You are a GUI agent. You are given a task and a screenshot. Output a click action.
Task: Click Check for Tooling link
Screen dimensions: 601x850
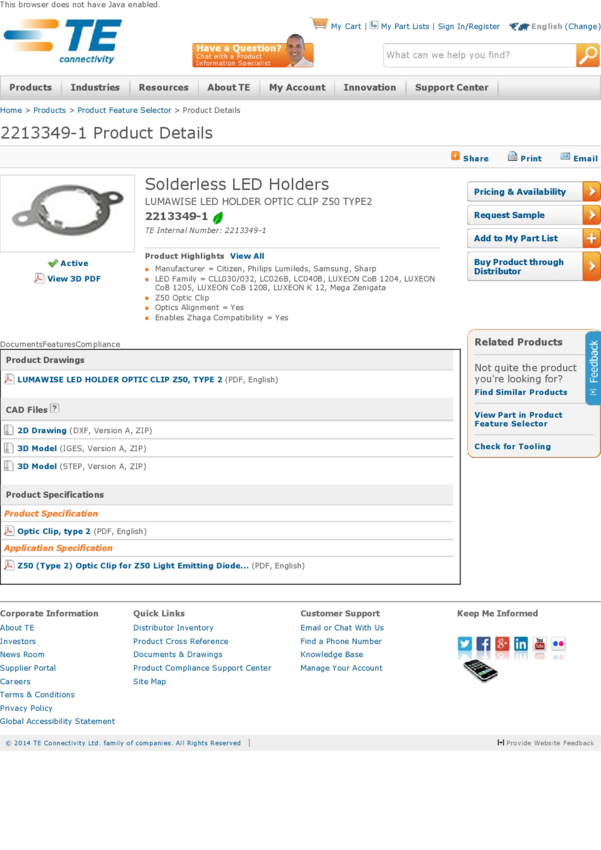point(513,446)
